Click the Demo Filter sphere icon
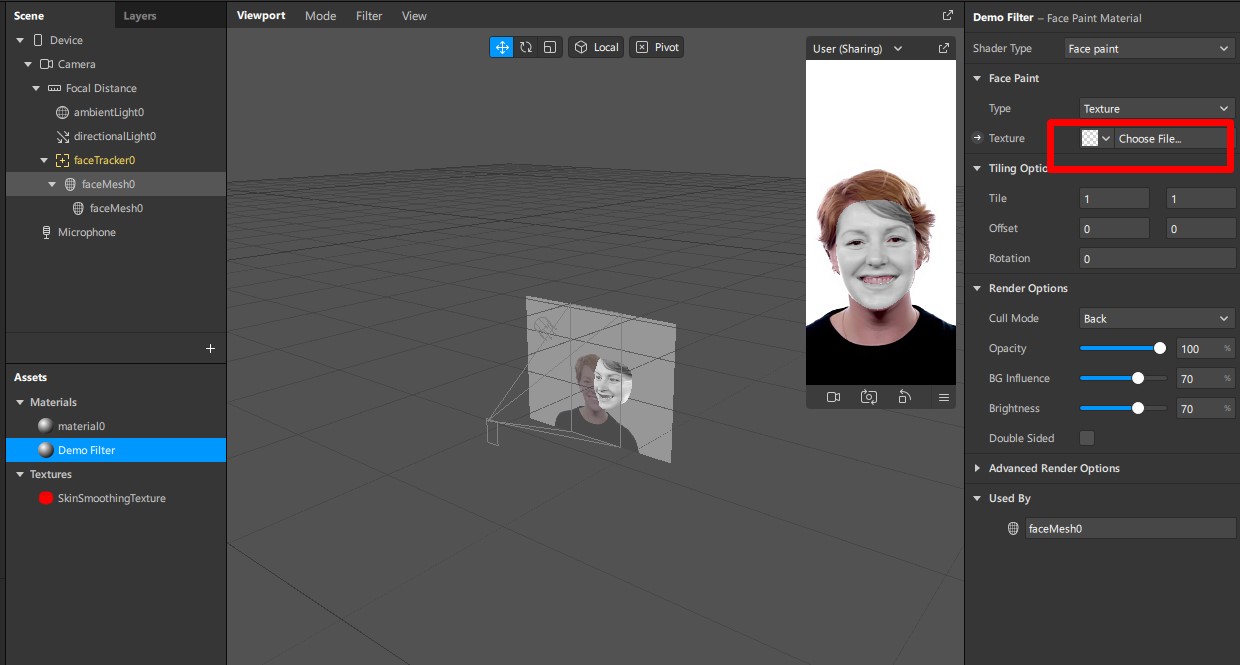1240x665 pixels. coord(45,450)
